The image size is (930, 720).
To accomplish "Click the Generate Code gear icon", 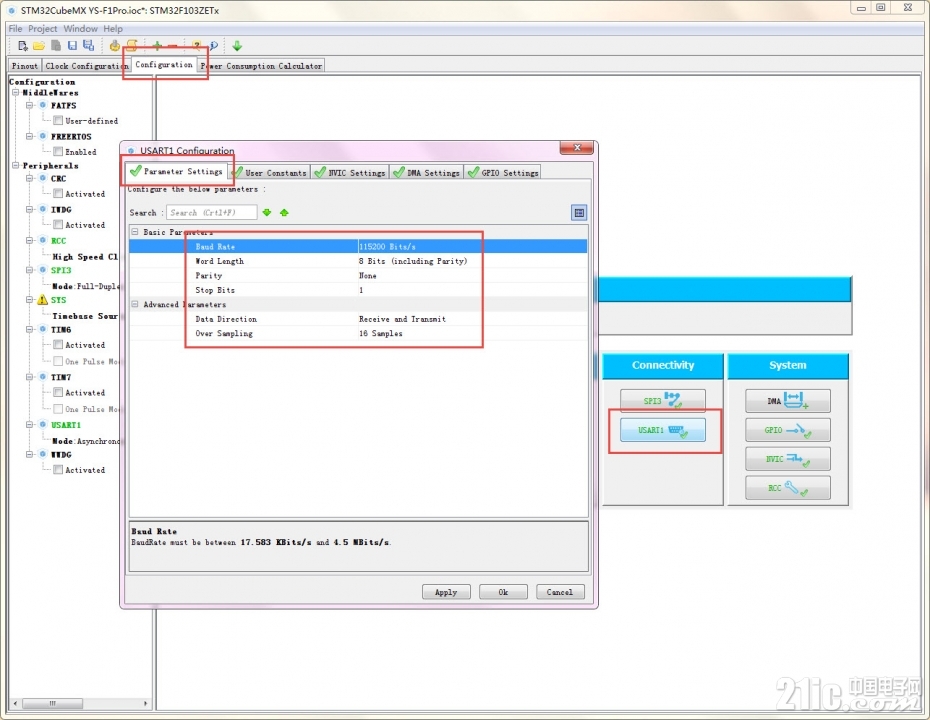I will [x=114, y=46].
